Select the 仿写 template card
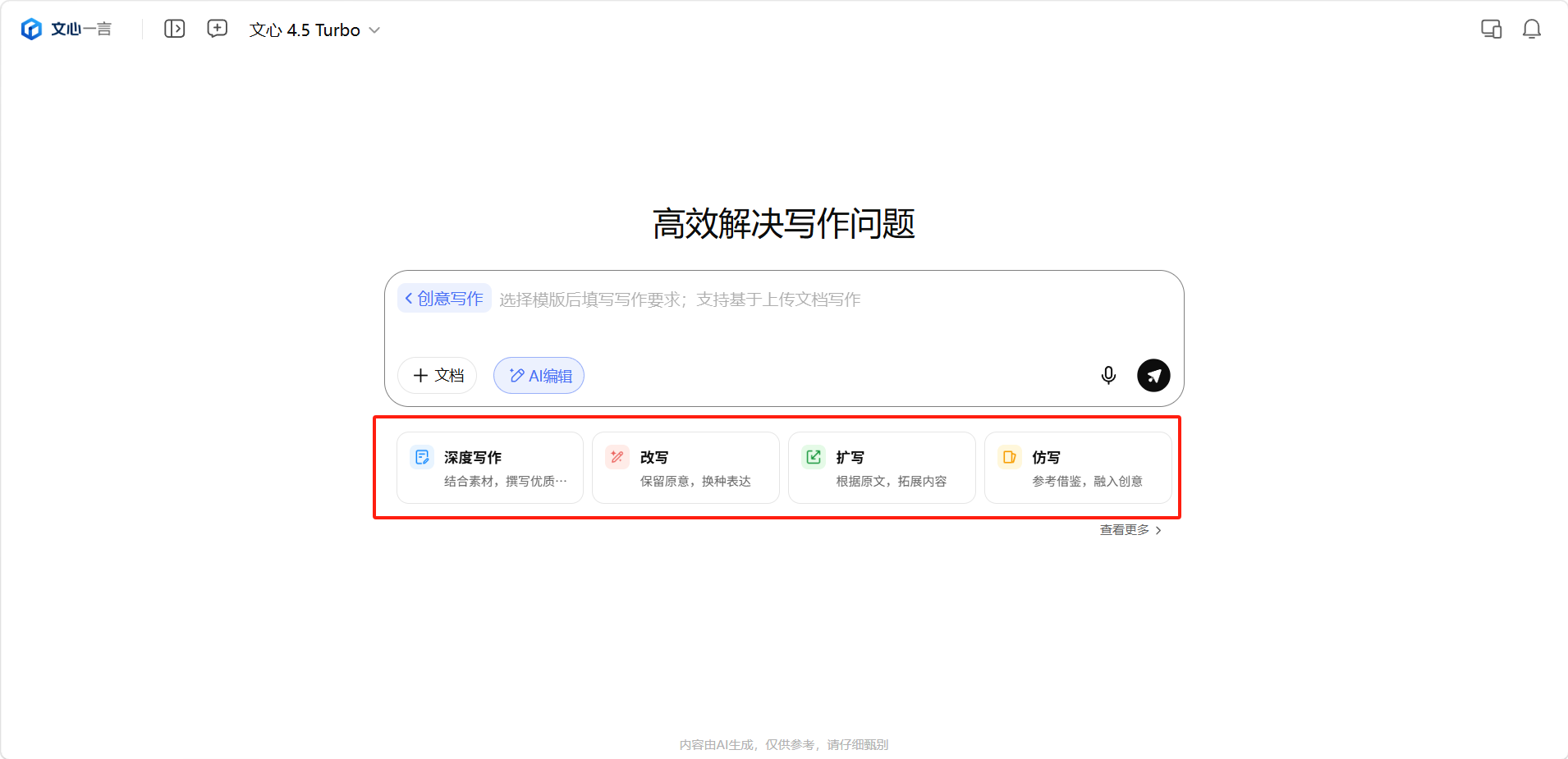Image resolution: width=1568 pixels, height=759 pixels. (1078, 468)
